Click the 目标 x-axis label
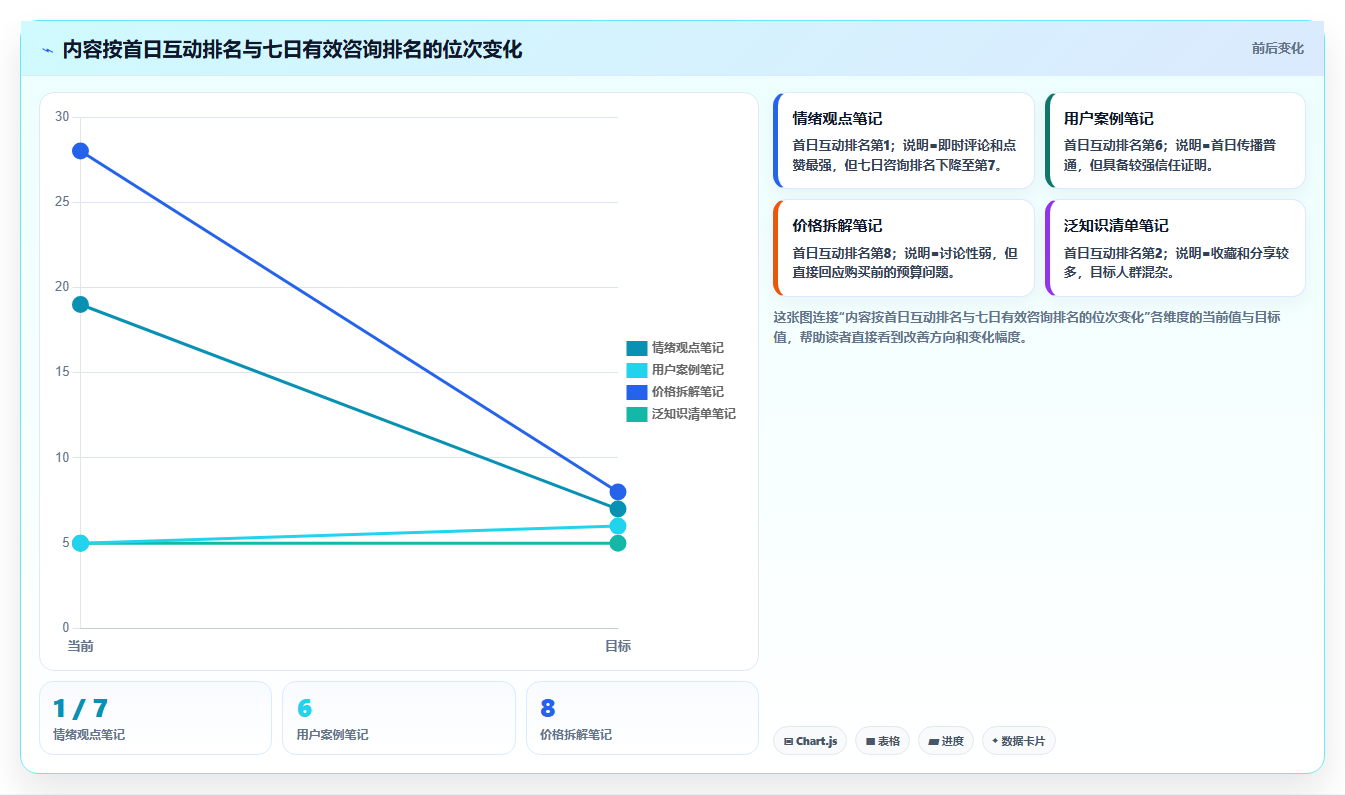 point(618,646)
